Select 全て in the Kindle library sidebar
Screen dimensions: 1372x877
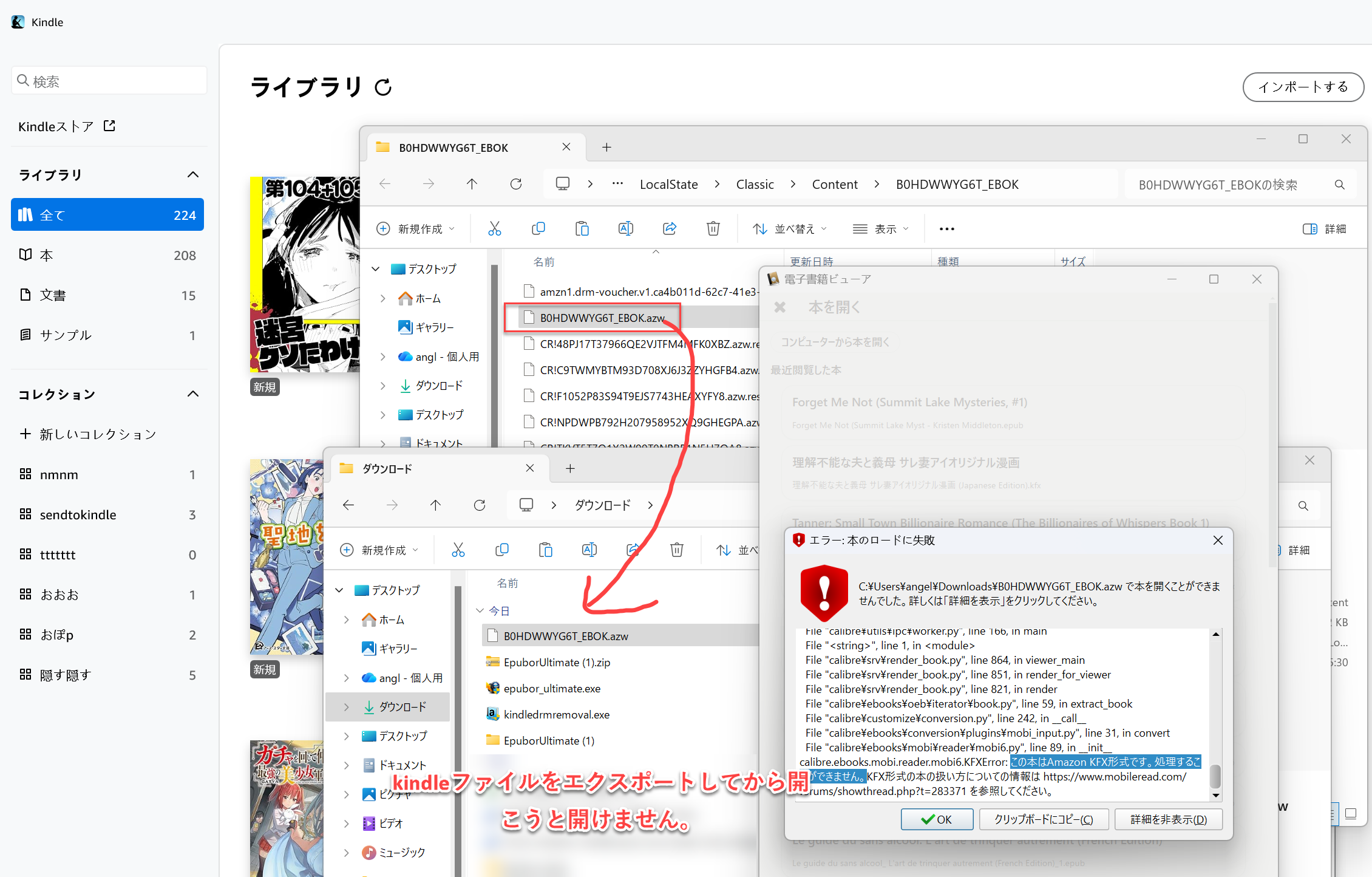[107, 214]
